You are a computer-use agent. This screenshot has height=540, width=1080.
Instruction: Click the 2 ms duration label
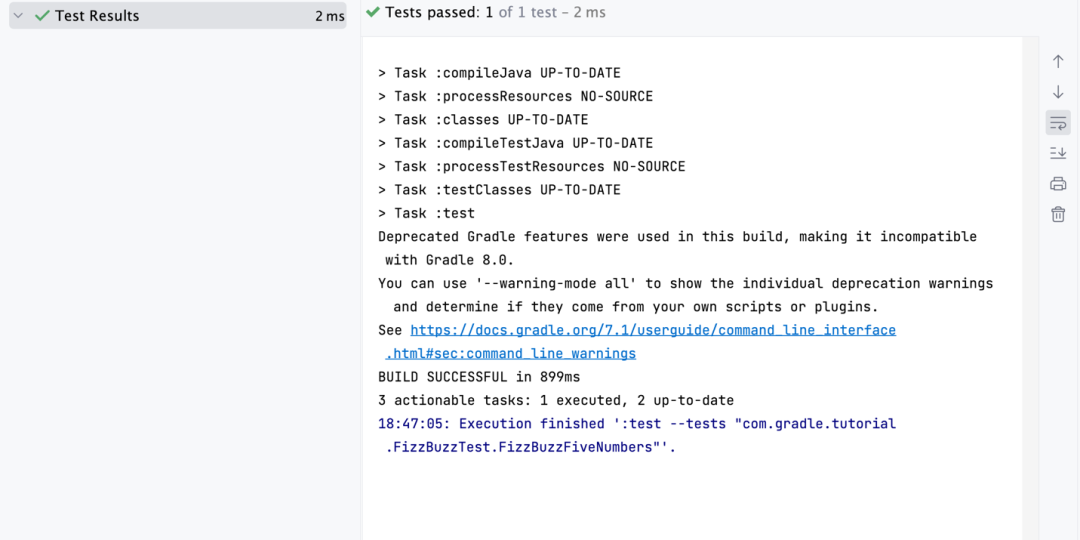330,16
